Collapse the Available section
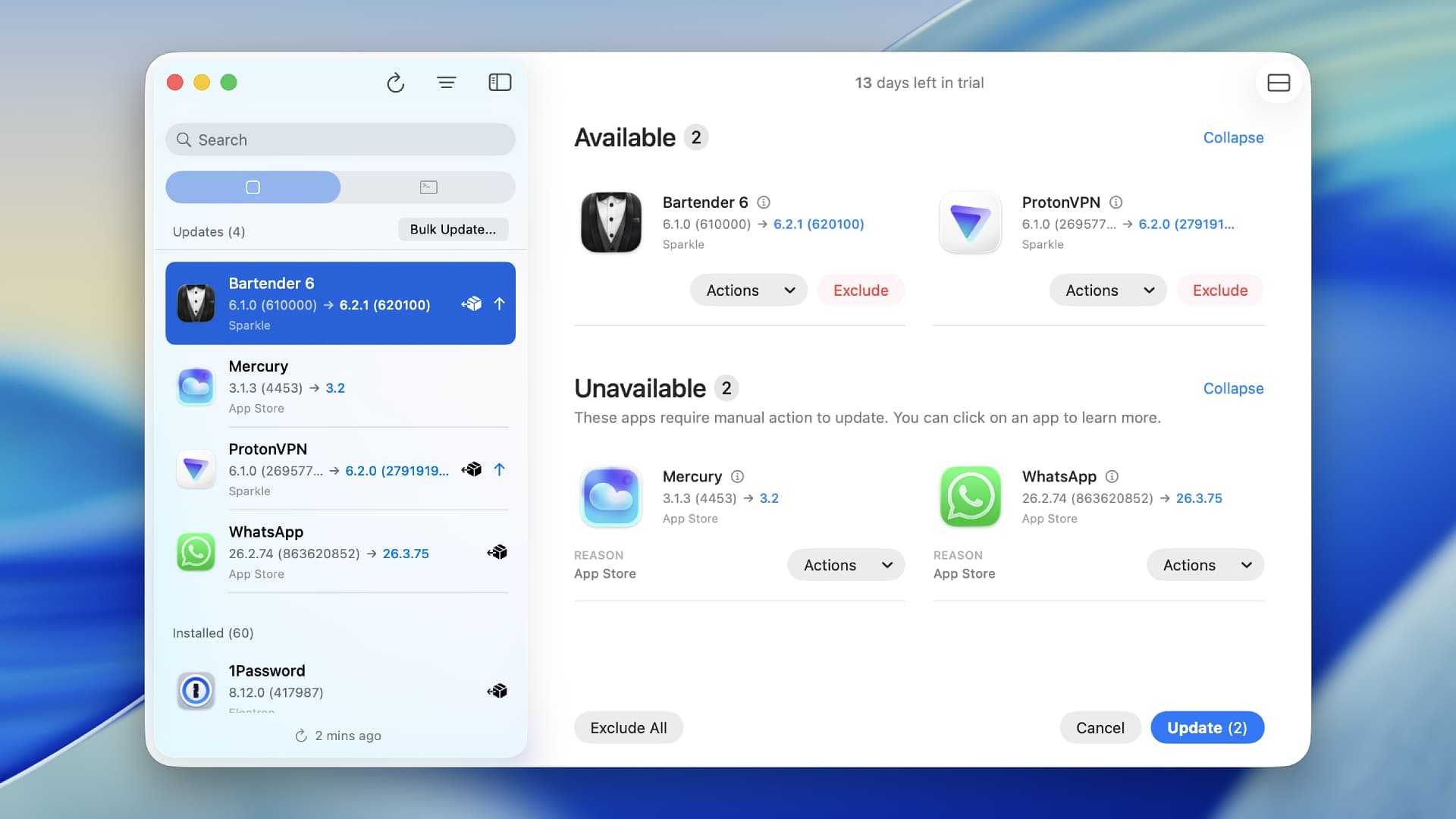Viewport: 1456px width, 819px height. pyautogui.click(x=1233, y=138)
